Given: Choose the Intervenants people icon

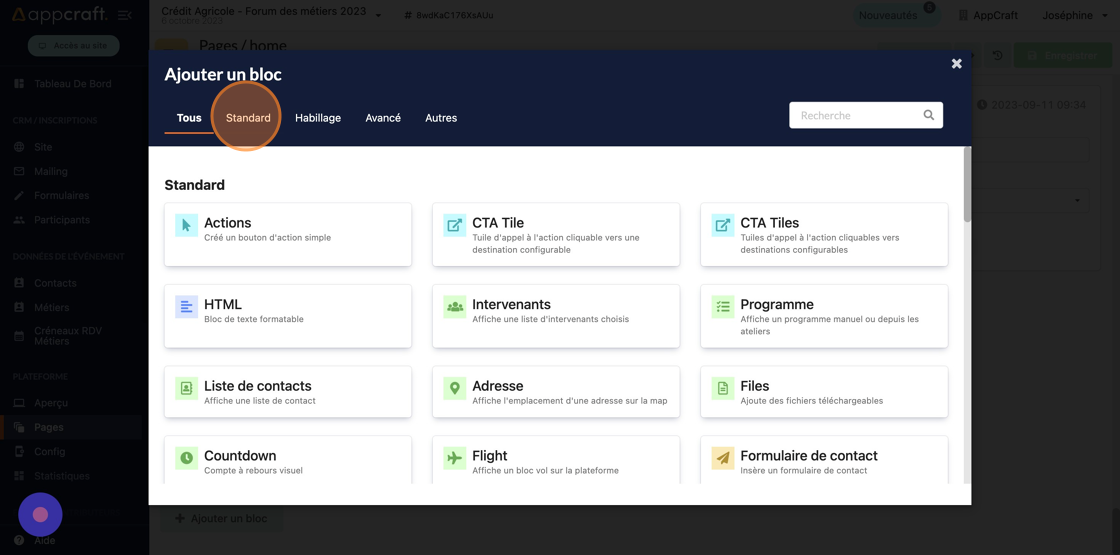Looking at the screenshot, I should [454, 307].
